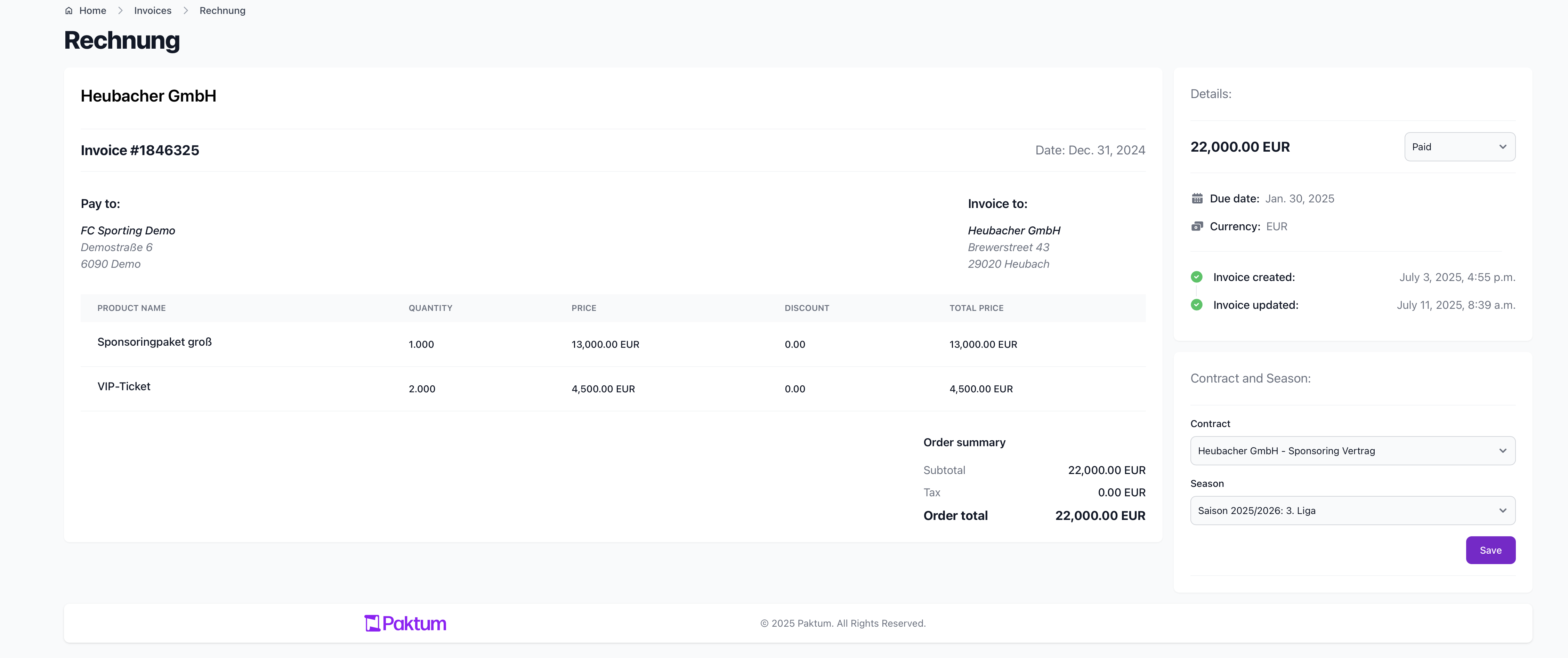Click green check icon for Invoice updated
Image resolution: width=1568 pixels, height=658 pixels.
[x=1196, y=305]
